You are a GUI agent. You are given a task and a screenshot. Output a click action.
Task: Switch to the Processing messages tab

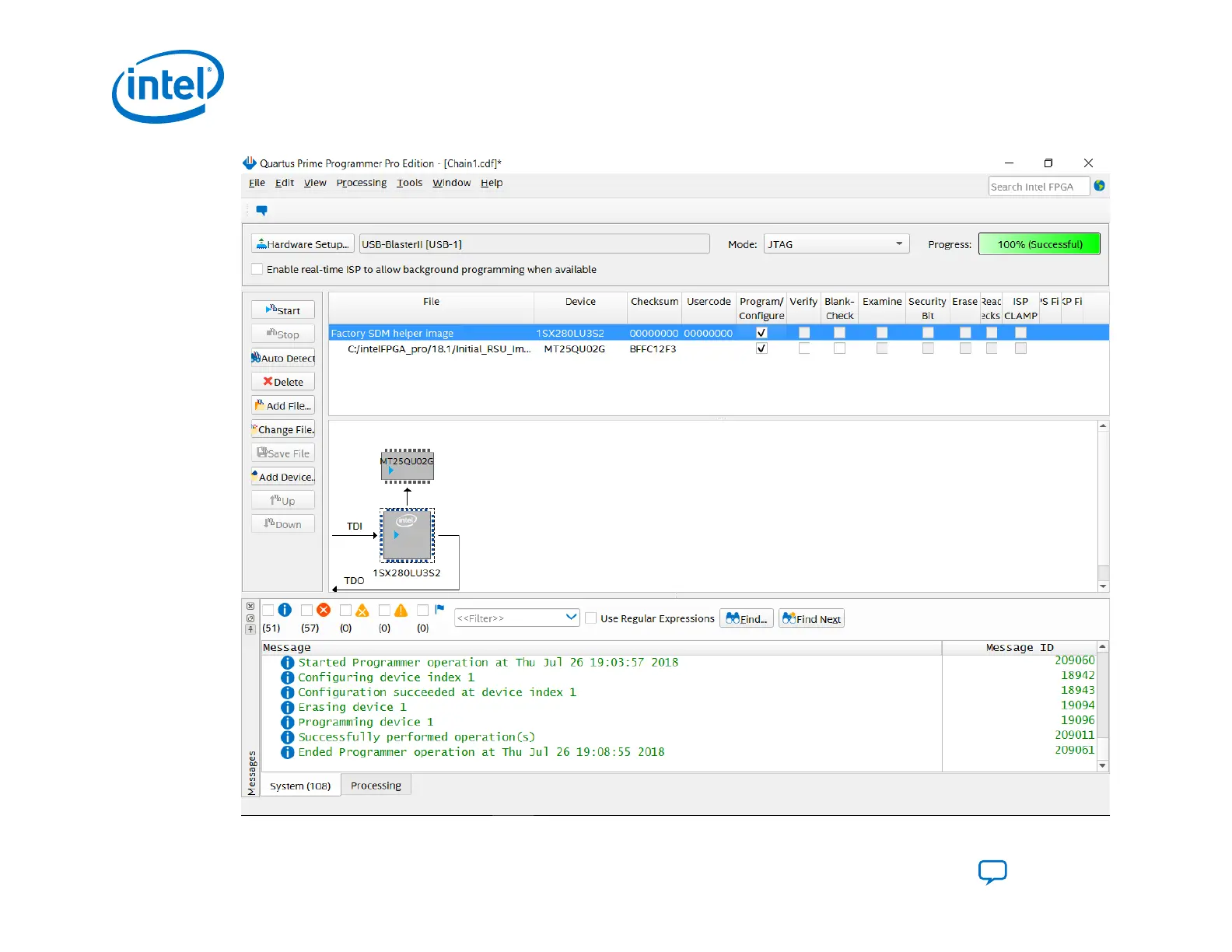(x=376, y=786)
